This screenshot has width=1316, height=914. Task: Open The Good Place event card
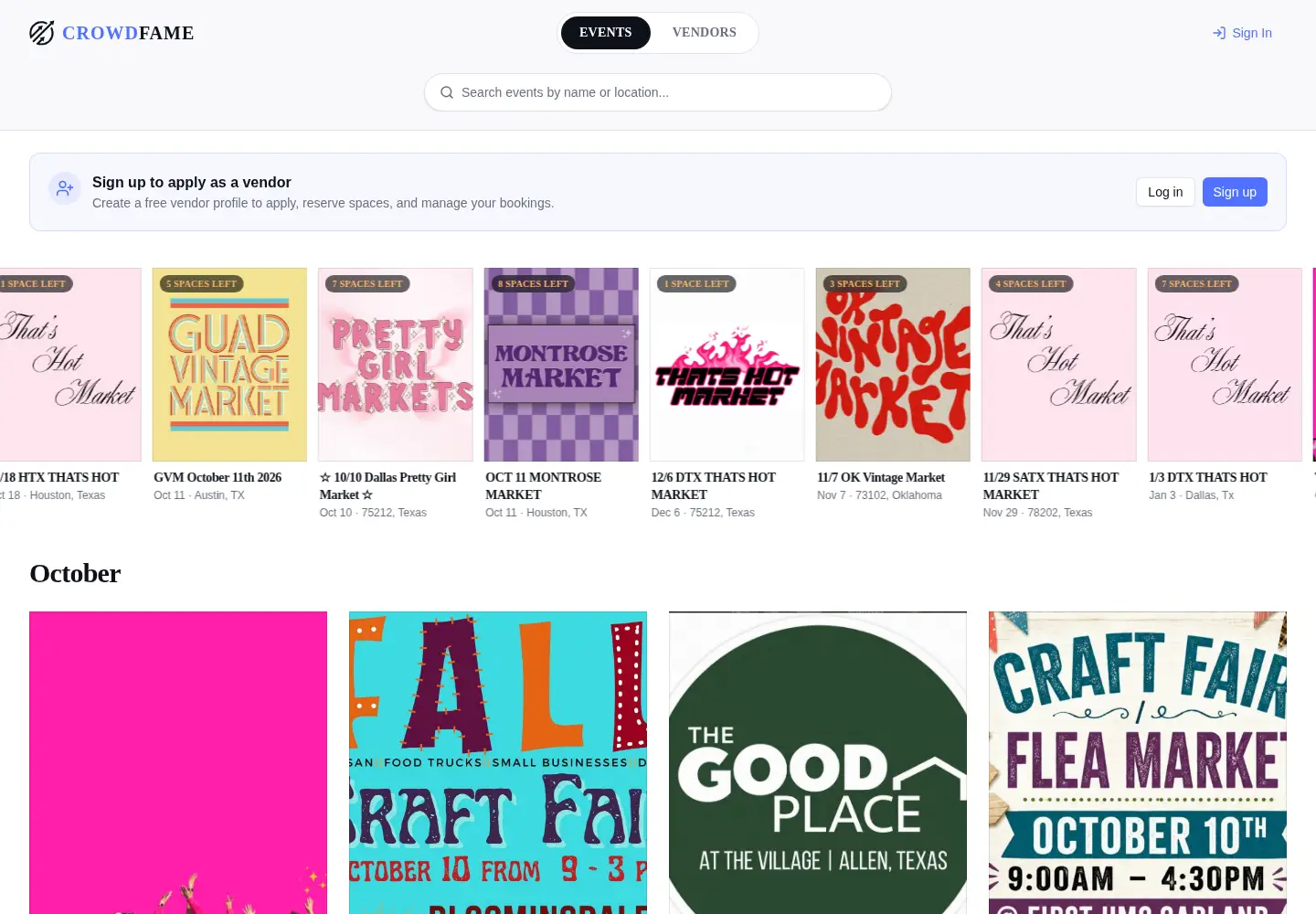[818, 762]
